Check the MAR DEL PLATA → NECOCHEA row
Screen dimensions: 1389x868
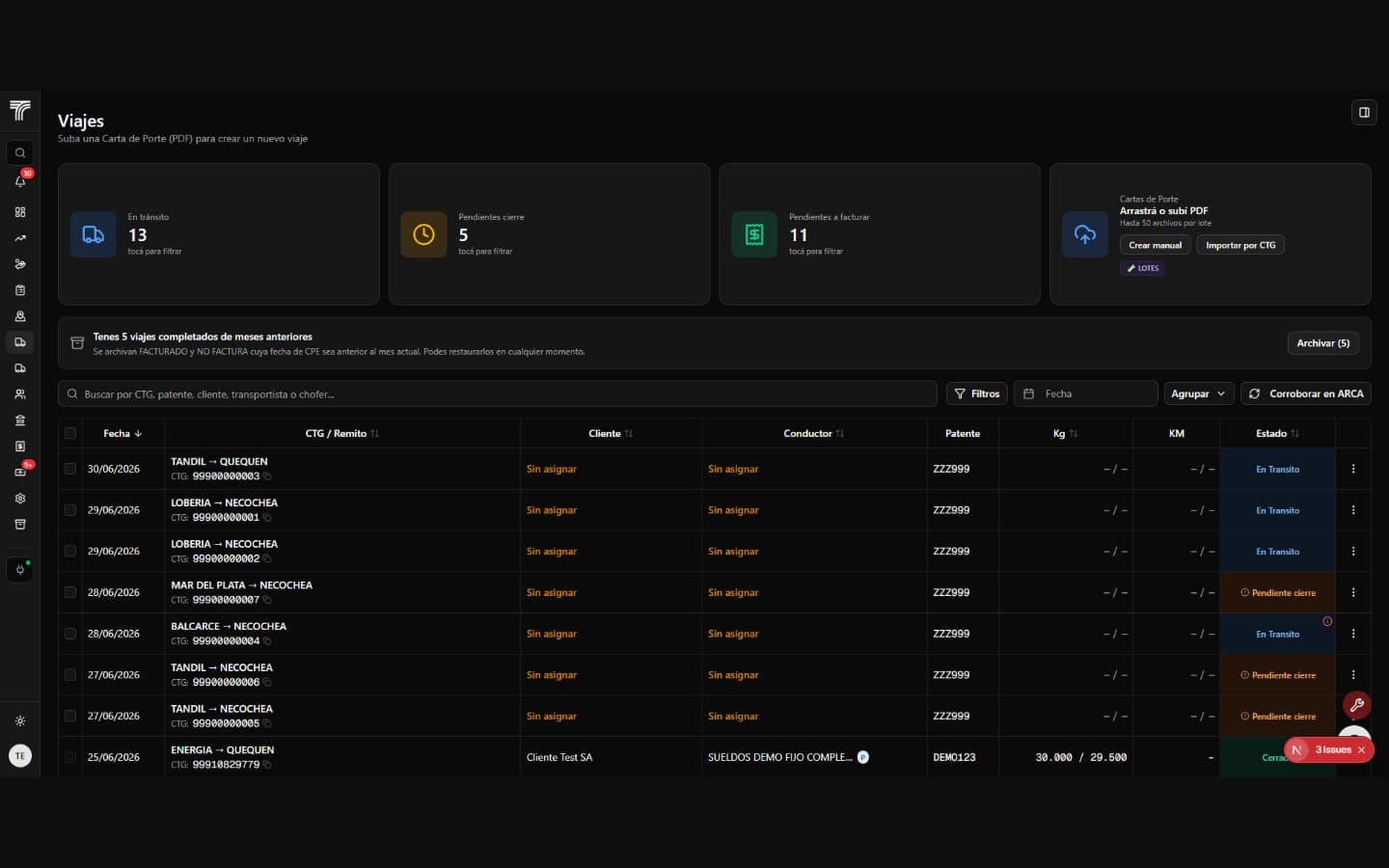coord(69,592)
